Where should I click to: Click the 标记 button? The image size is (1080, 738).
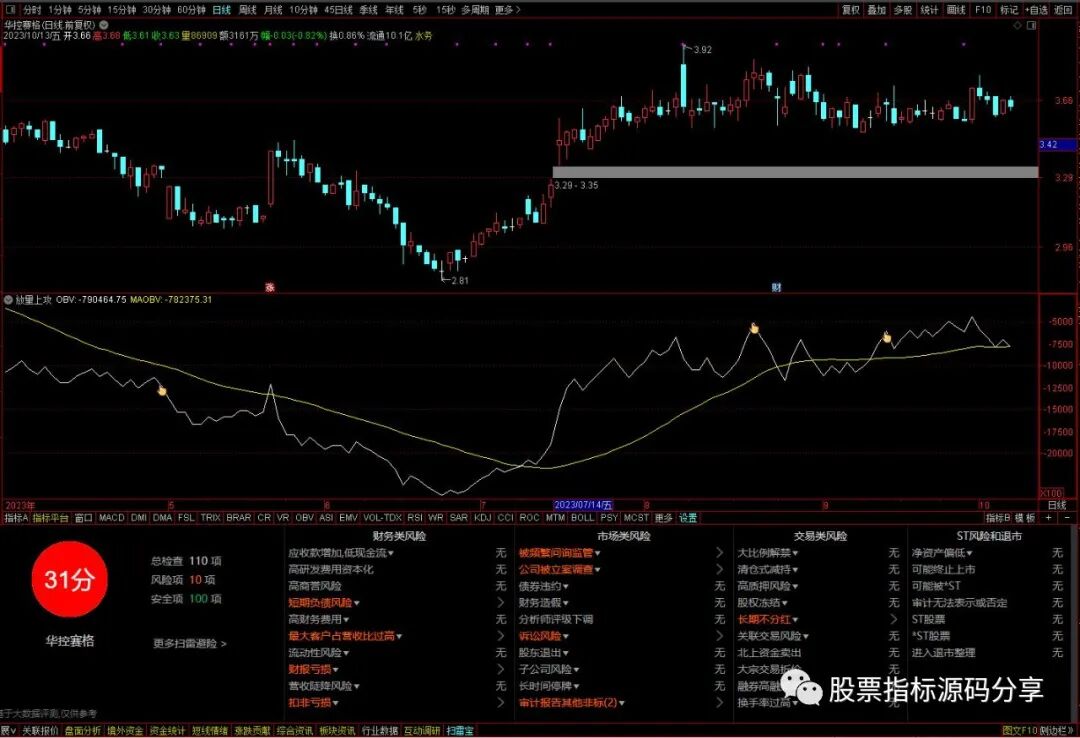pyautogui.click(x=1009, y=10)
